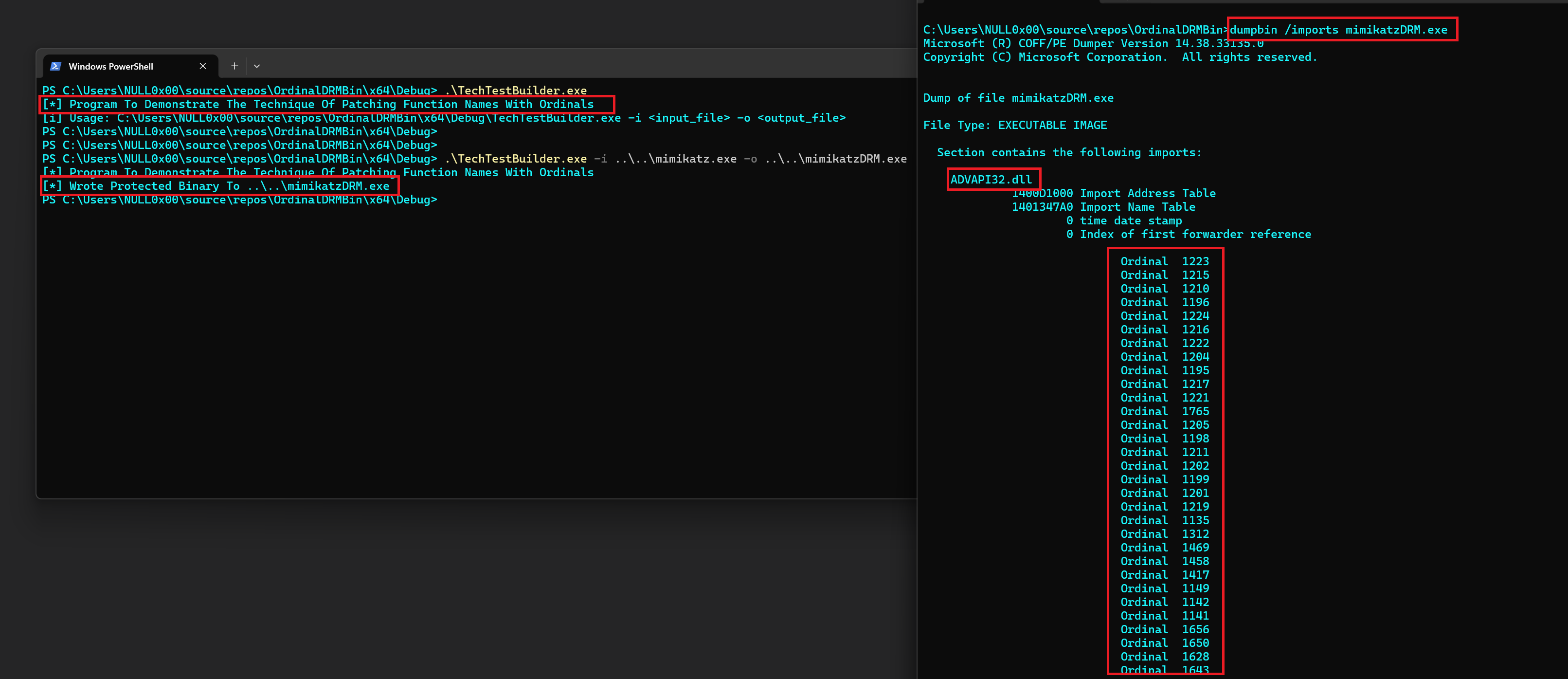Click 'Ordinal 1196' entry
This screenshot has width=1568, height=679.
pyautogui.click(x=1165, y=302)
